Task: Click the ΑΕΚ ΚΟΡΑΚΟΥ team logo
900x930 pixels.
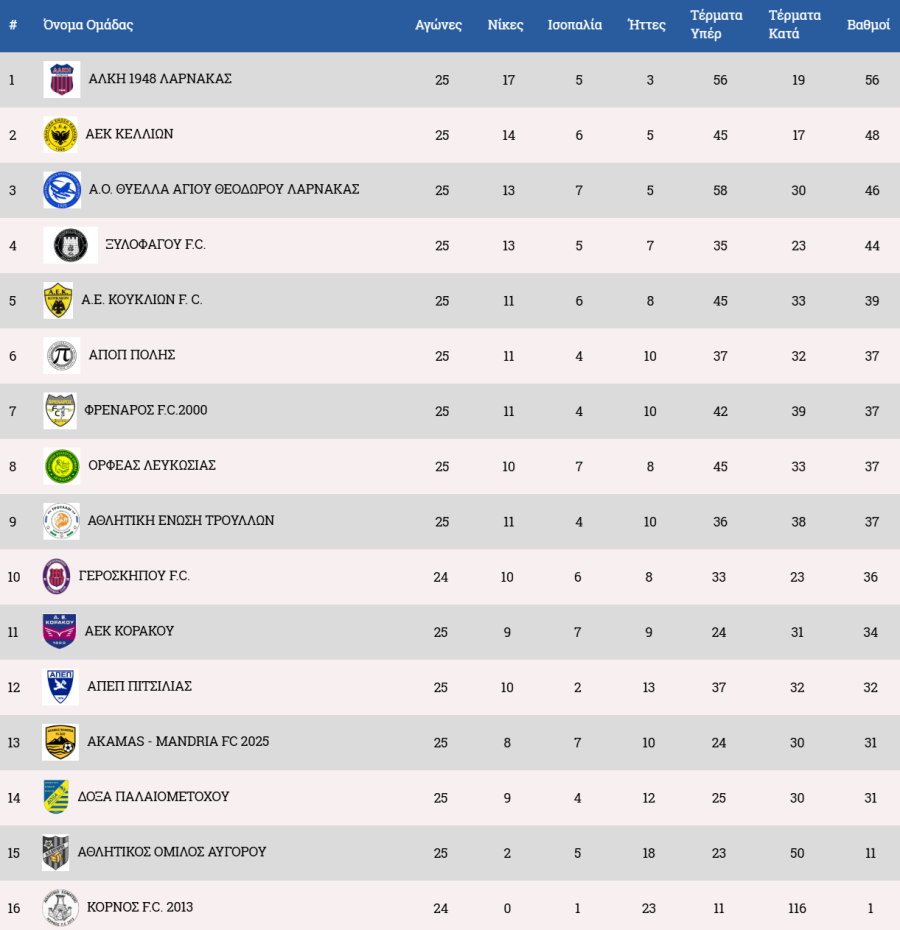Action: [59, 632]
